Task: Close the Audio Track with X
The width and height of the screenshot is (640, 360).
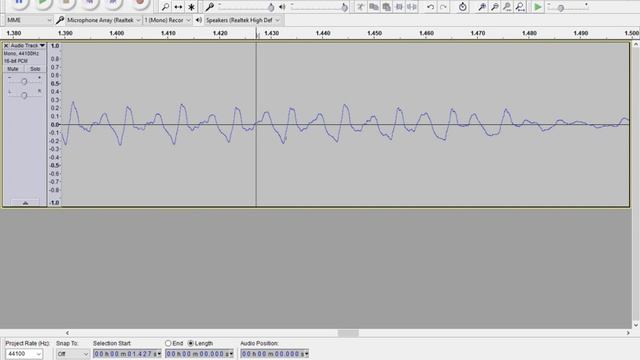Action: pyautogui.click(x=6, y=46)
